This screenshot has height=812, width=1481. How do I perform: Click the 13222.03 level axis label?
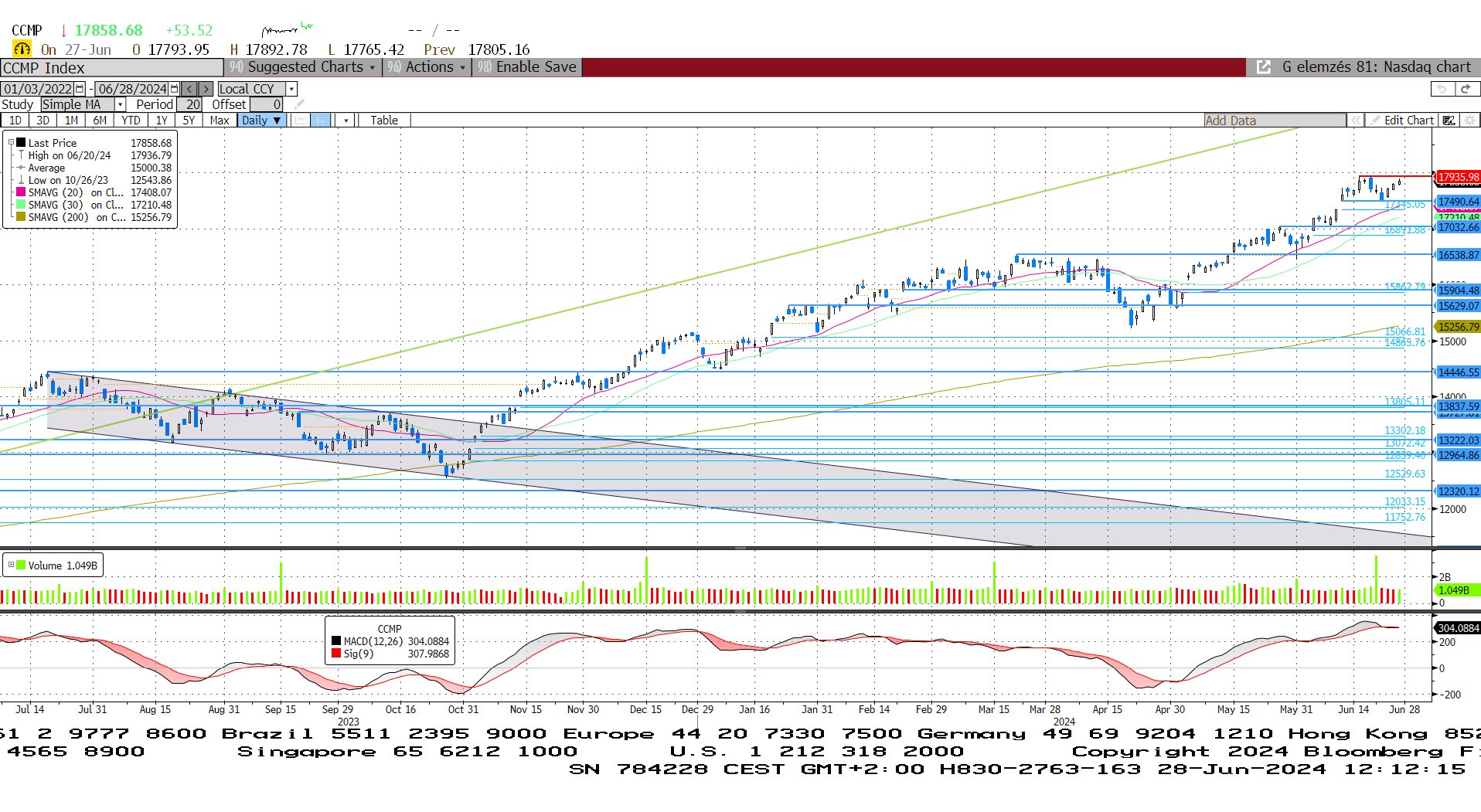click(1458, 440)
